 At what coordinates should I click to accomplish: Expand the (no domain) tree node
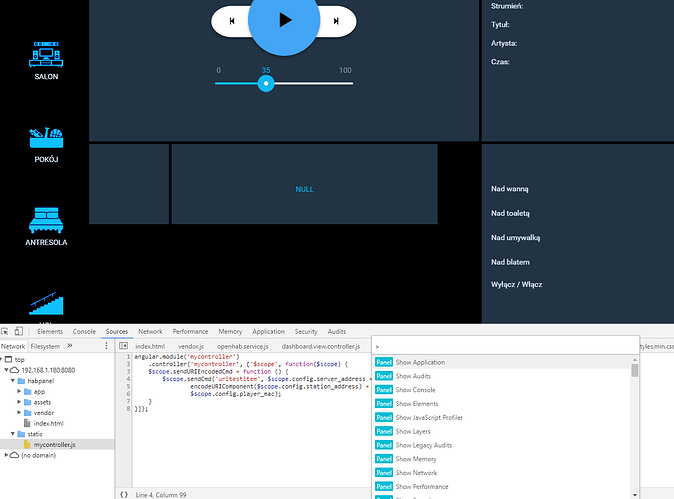tap(6, 455)
